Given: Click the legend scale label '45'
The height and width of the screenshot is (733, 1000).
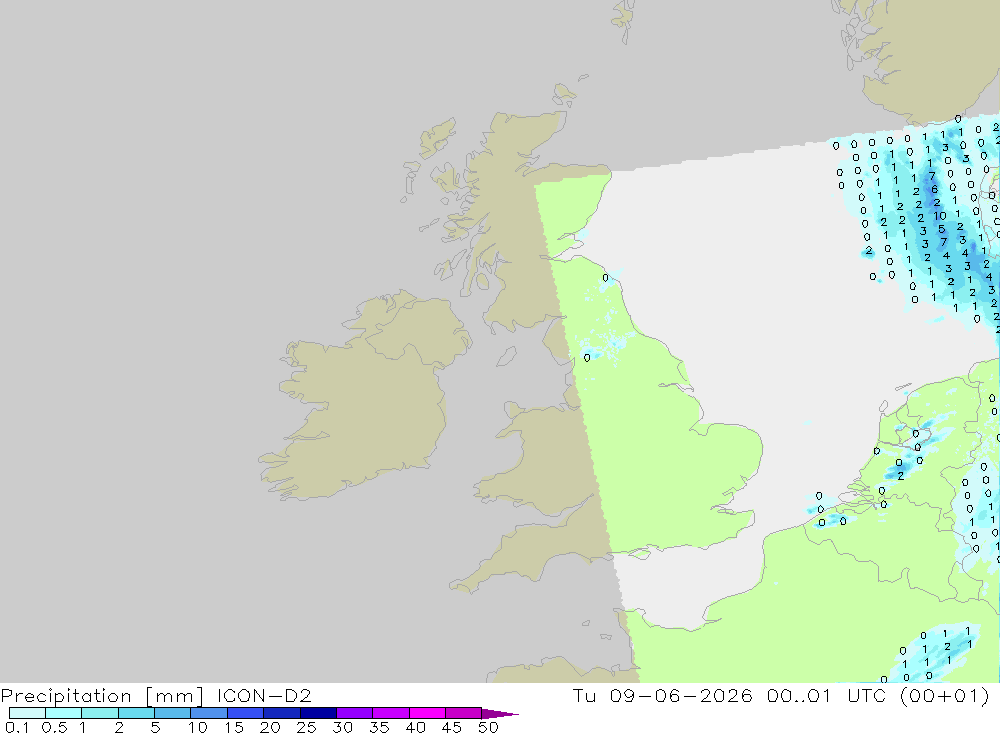Looking at the screenshot, I should (x=452, y=727).
